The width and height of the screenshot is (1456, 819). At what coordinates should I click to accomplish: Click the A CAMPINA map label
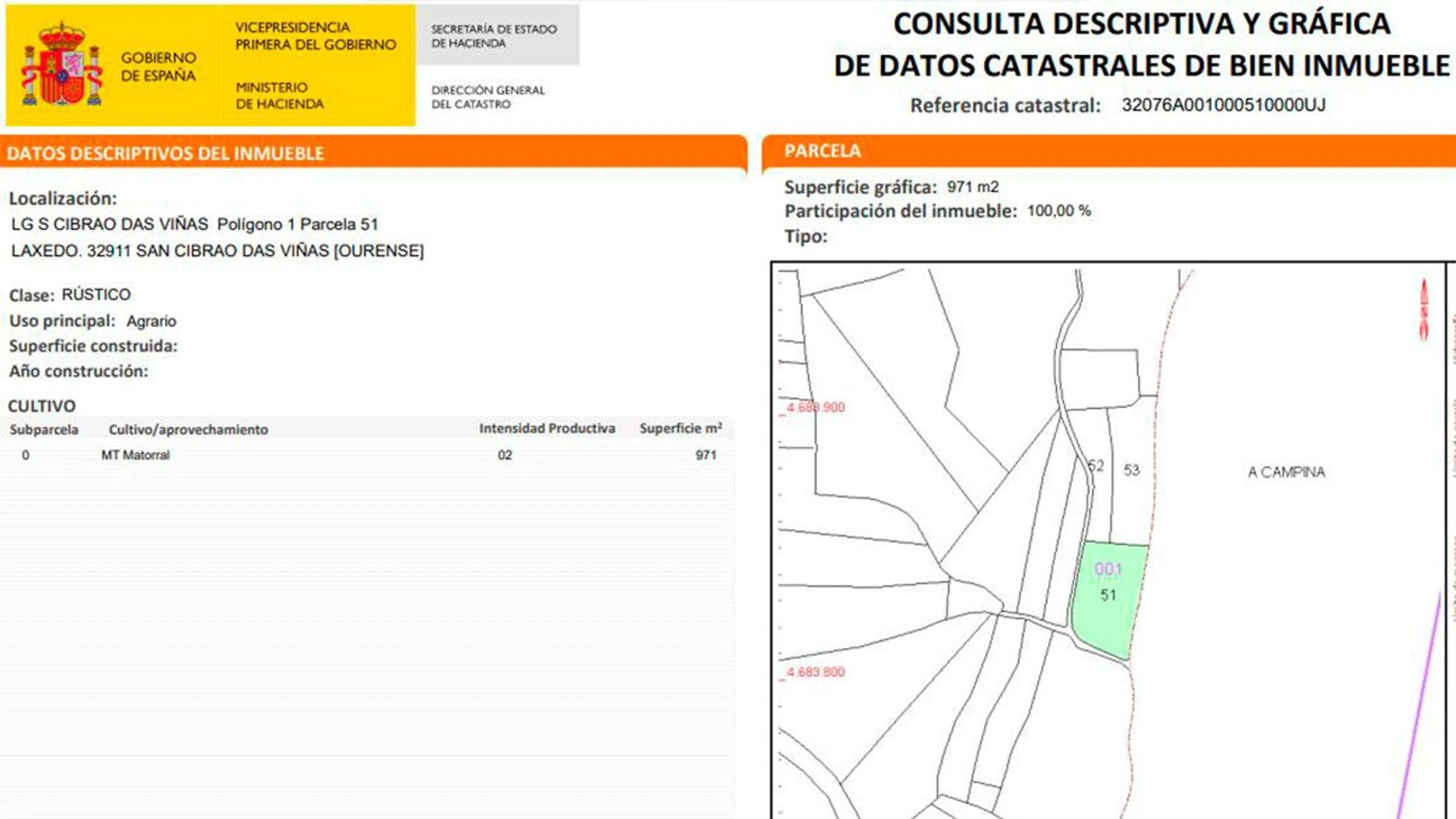tap(1286, 472)
